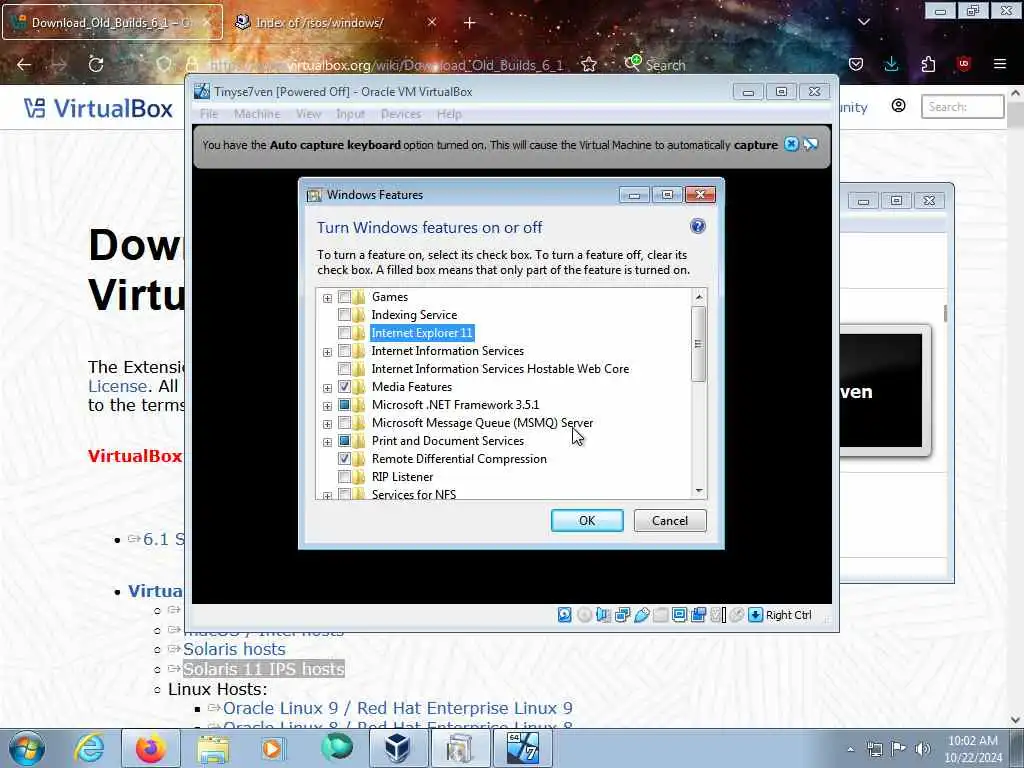This screenshot has height=768, width=1024.
Task: Click the features list scroll down arrow
Action: [x=699, y=490]
